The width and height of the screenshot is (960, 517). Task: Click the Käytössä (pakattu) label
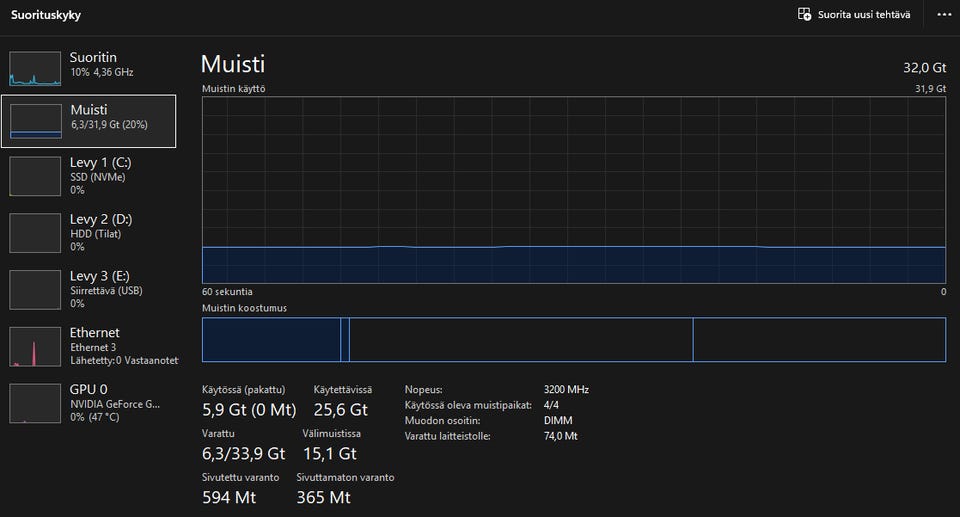[244, 390]
